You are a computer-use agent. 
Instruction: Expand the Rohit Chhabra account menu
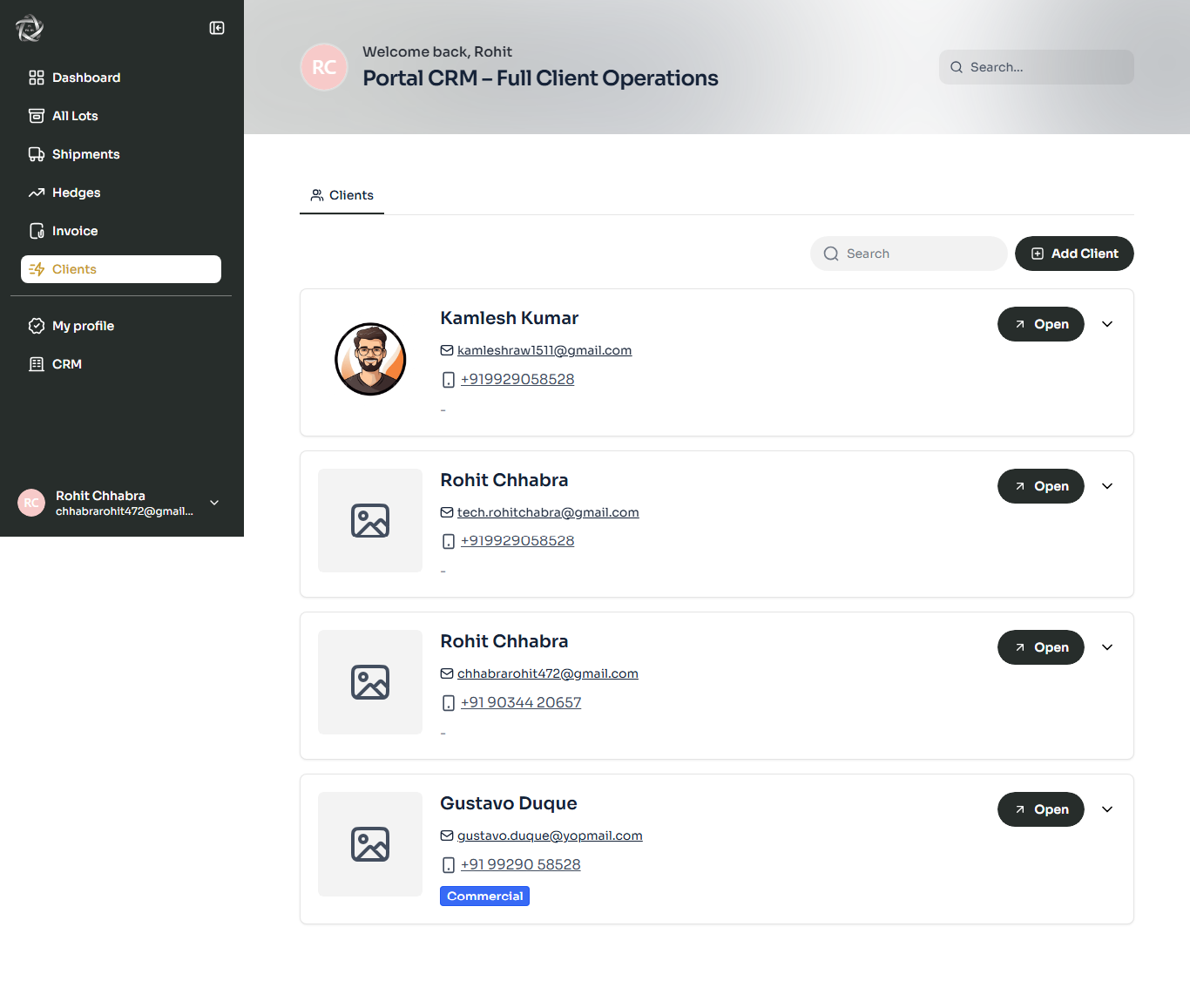click(214, 503)
